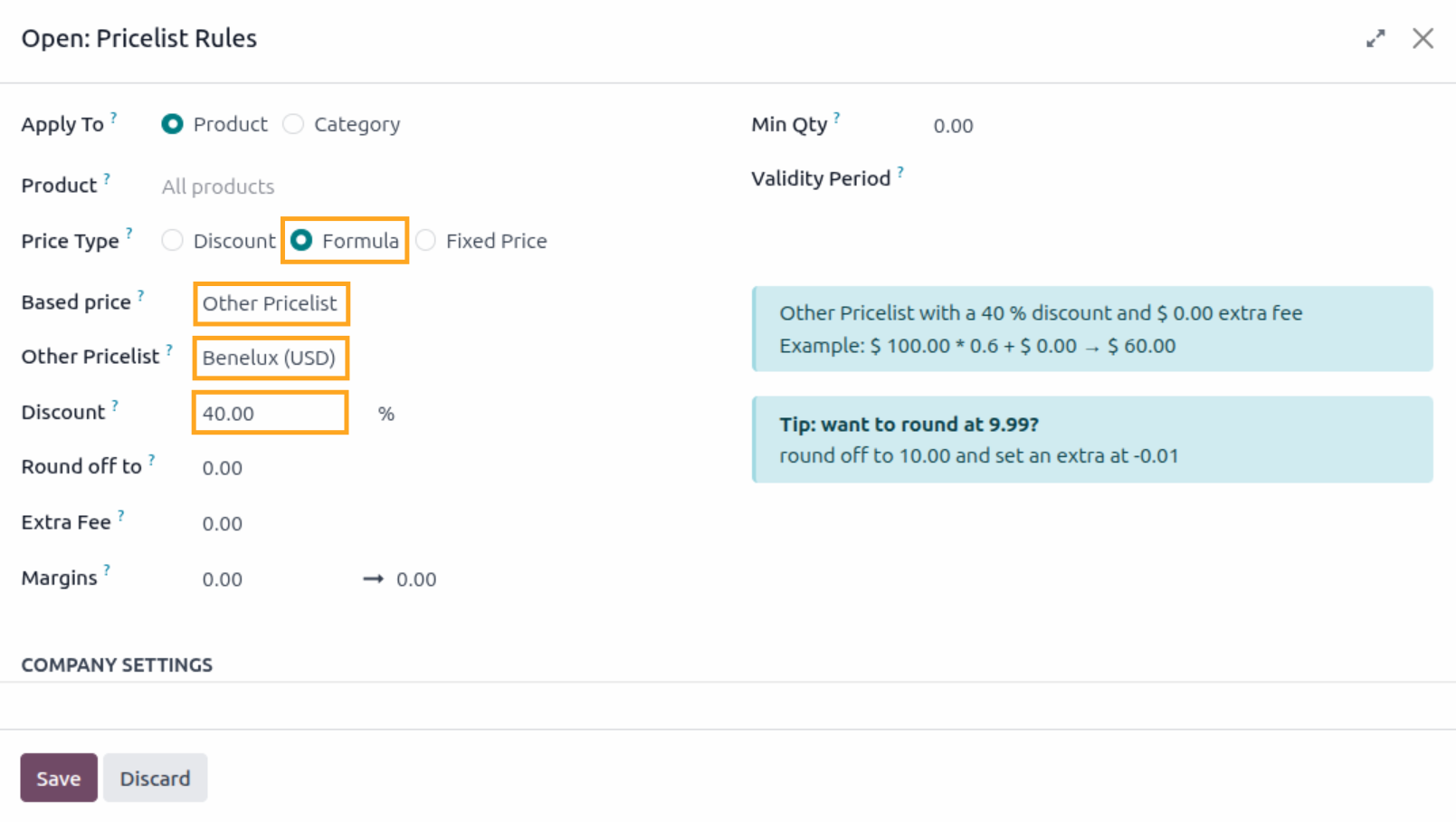Image resolution: width=1456 pixels, height=822 pixels.
Task: Select the Category radio button
Action: click(293, 124)
